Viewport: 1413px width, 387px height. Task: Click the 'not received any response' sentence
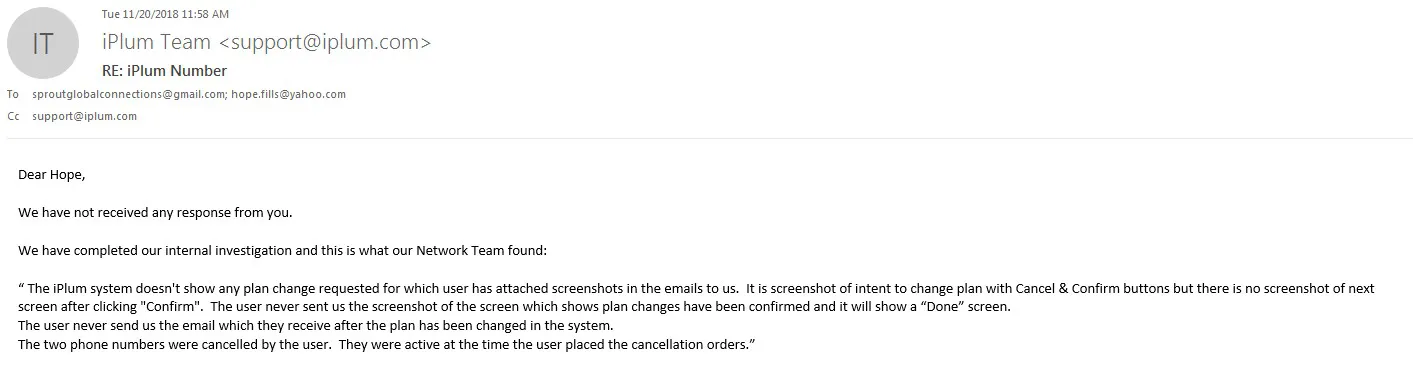pos(155,212)
